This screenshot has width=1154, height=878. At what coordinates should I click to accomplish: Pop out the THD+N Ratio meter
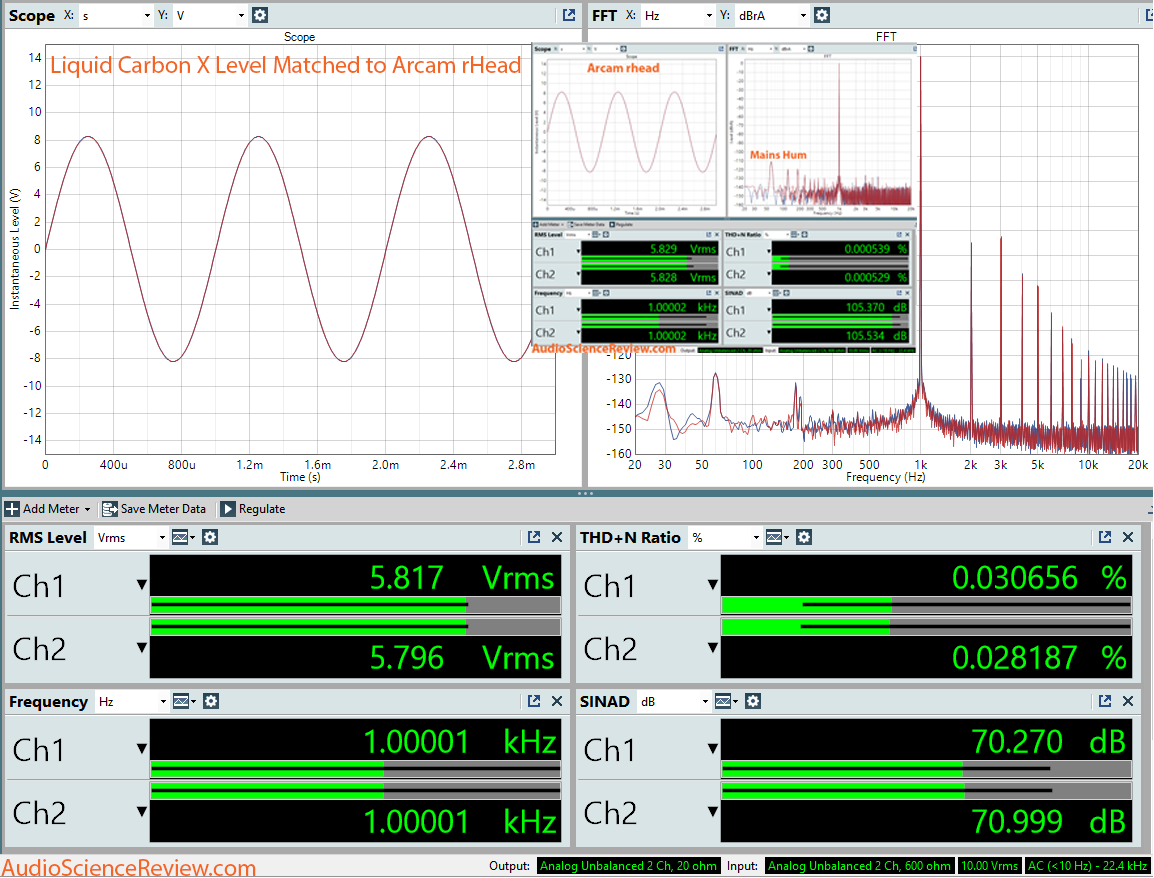(1105, 537)
